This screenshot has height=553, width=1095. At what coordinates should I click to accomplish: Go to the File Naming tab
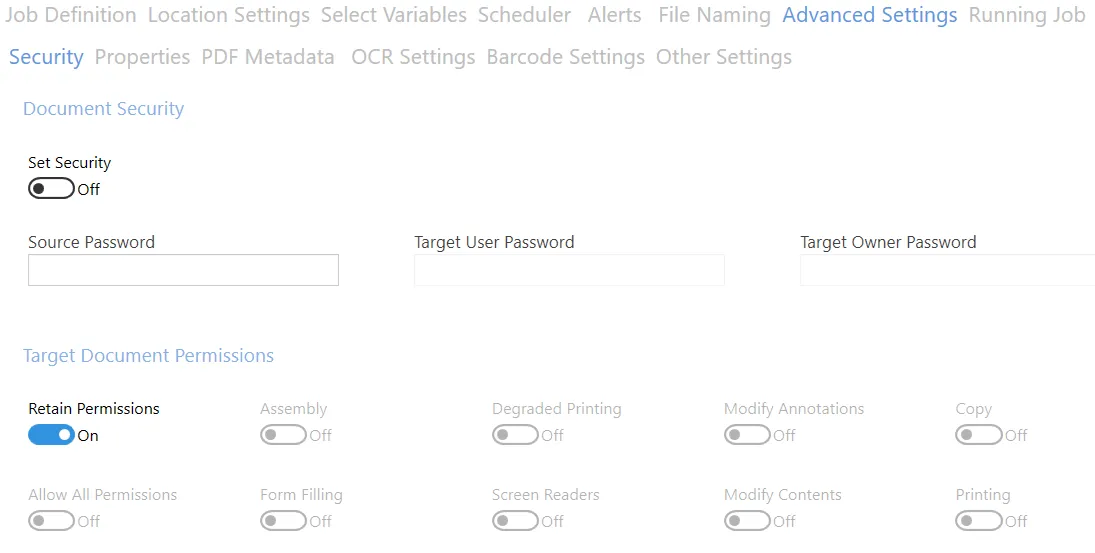(714, 15)
